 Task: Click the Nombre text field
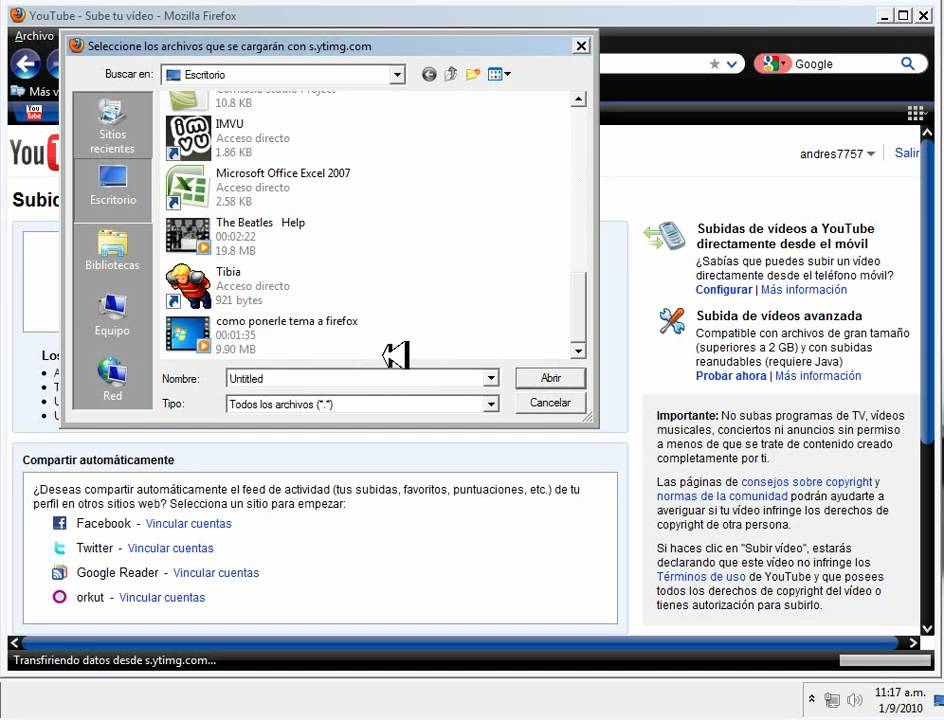pos(355,378)
